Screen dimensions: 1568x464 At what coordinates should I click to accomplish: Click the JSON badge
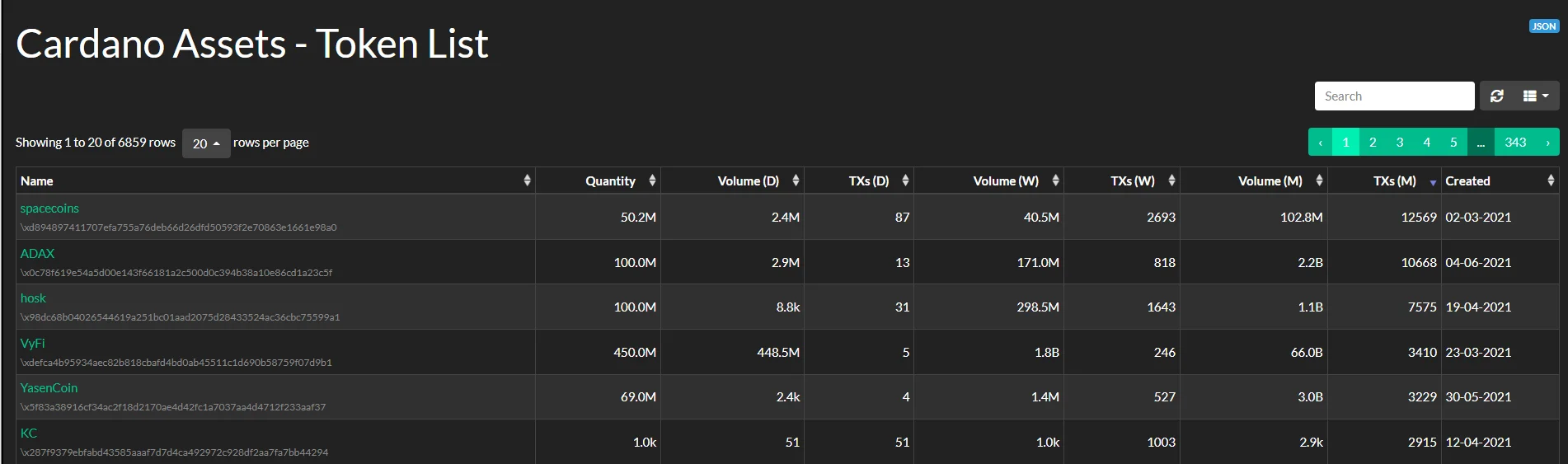click(1543, 26)
